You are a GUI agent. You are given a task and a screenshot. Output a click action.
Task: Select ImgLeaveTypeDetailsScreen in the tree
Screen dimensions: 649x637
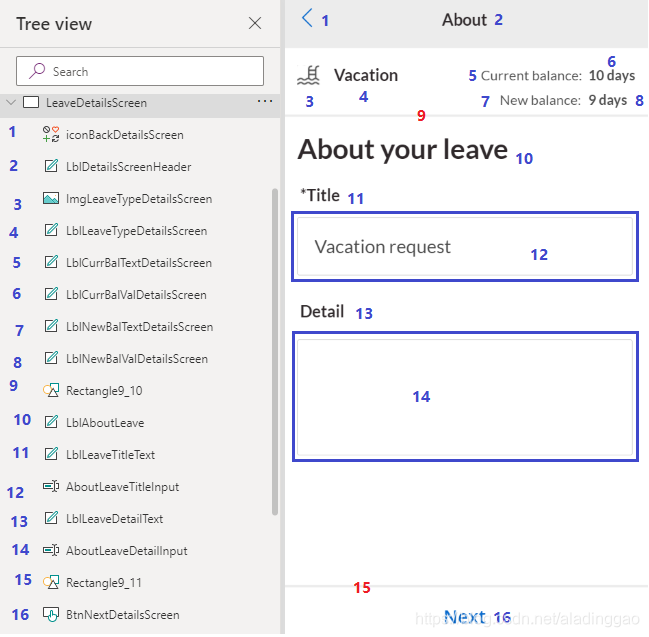click(139, 199)
